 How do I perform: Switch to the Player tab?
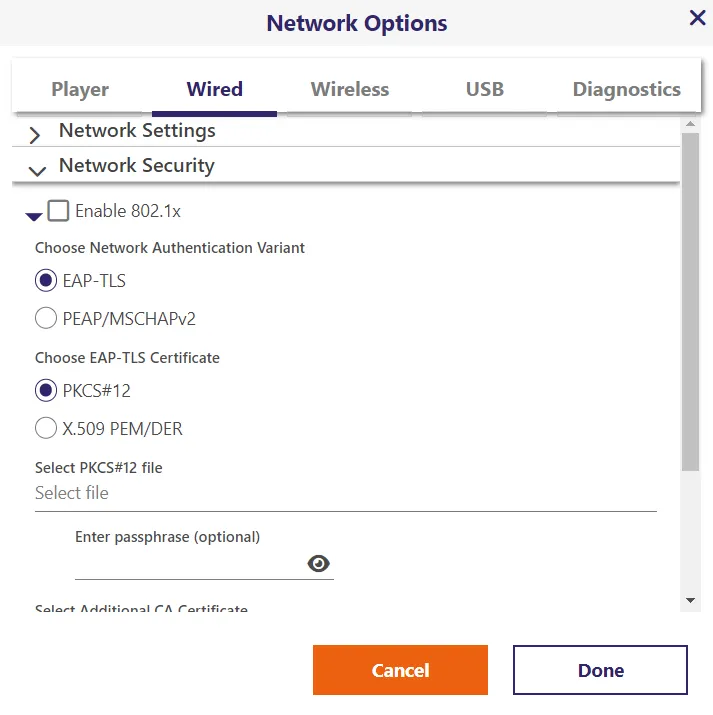click(x=80, y=89)
